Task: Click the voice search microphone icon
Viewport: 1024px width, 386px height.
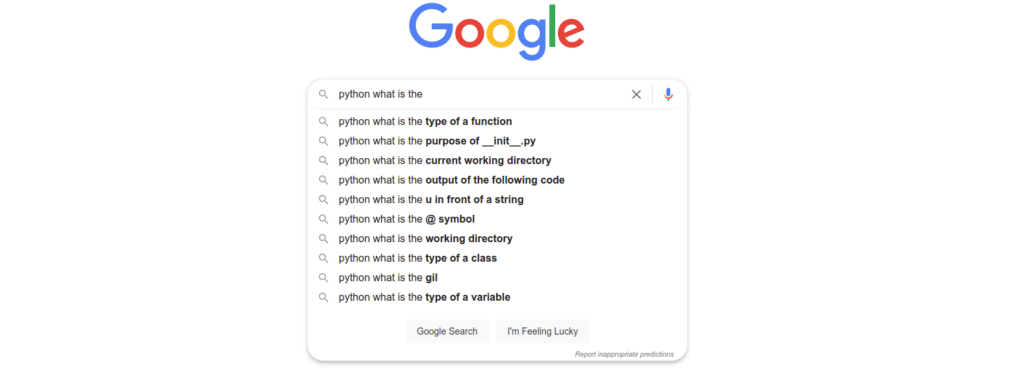Action: [668, 95]
